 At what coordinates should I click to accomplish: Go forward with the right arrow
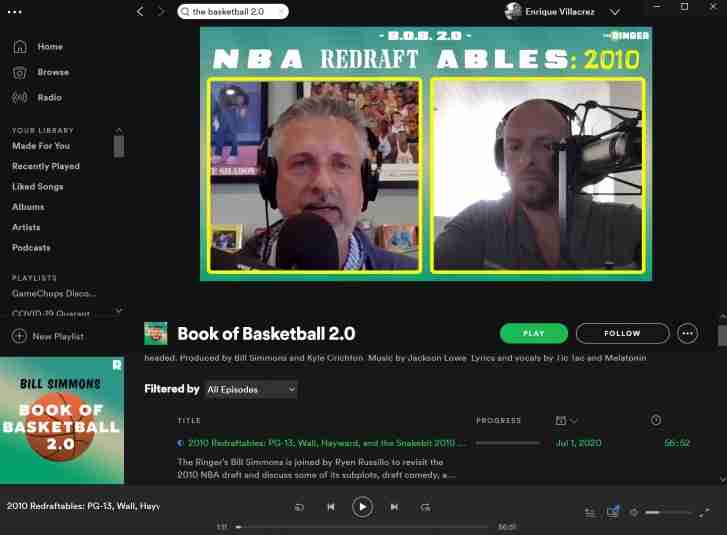(x=160, y=12)
